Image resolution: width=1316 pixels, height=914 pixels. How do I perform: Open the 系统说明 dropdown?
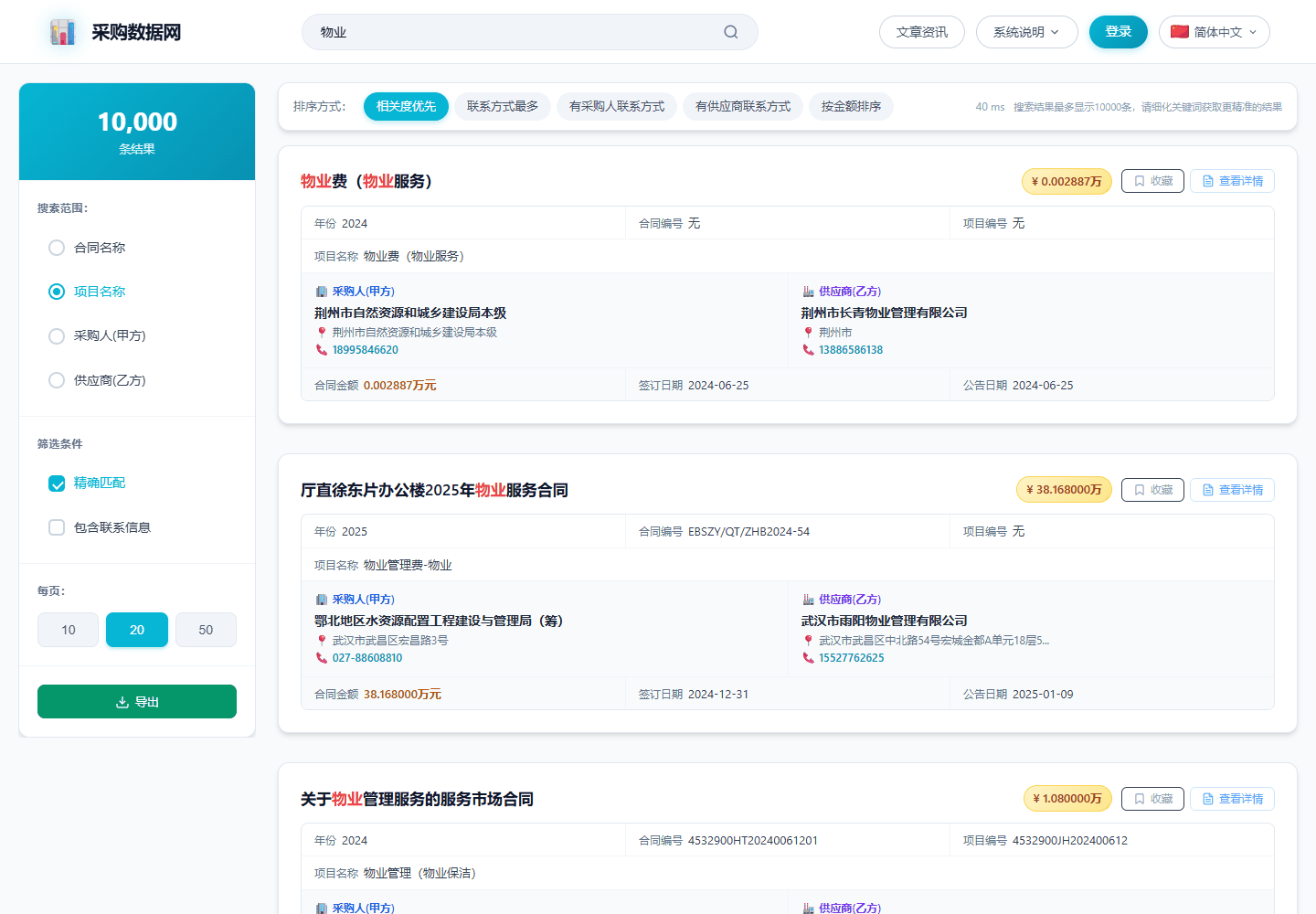click(1026, 32)
